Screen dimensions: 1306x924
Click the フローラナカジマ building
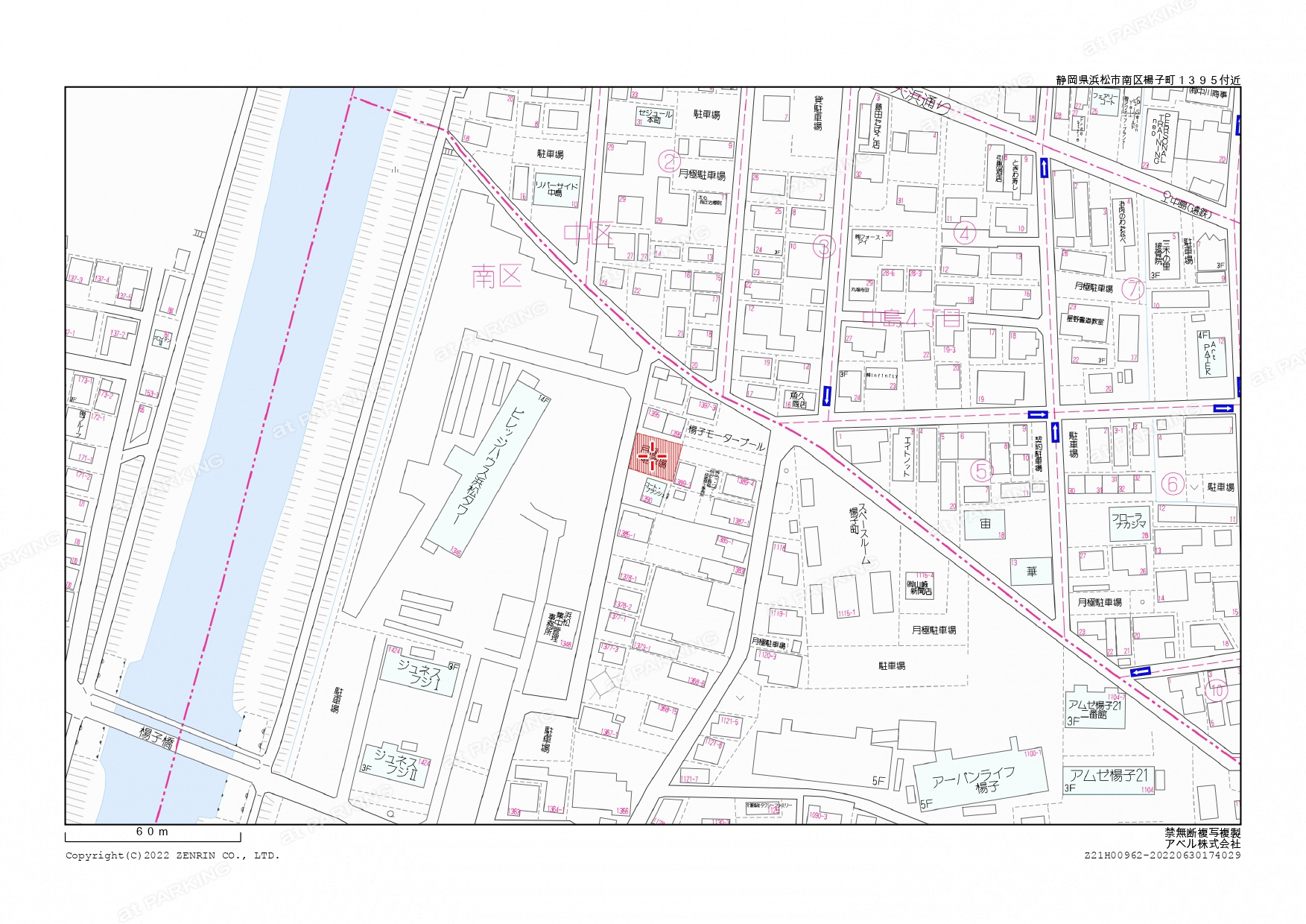pyautogui.click(x=1129, y=520)
